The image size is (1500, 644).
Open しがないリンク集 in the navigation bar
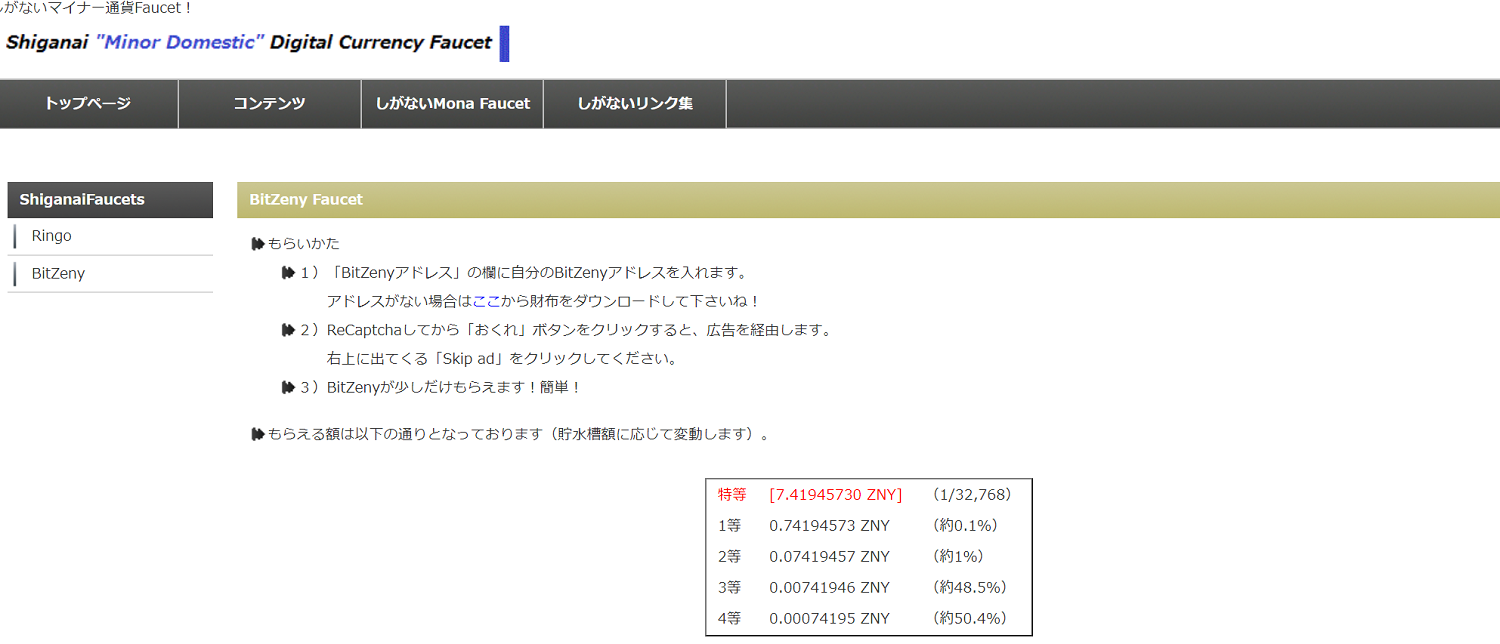click(634, 104)
